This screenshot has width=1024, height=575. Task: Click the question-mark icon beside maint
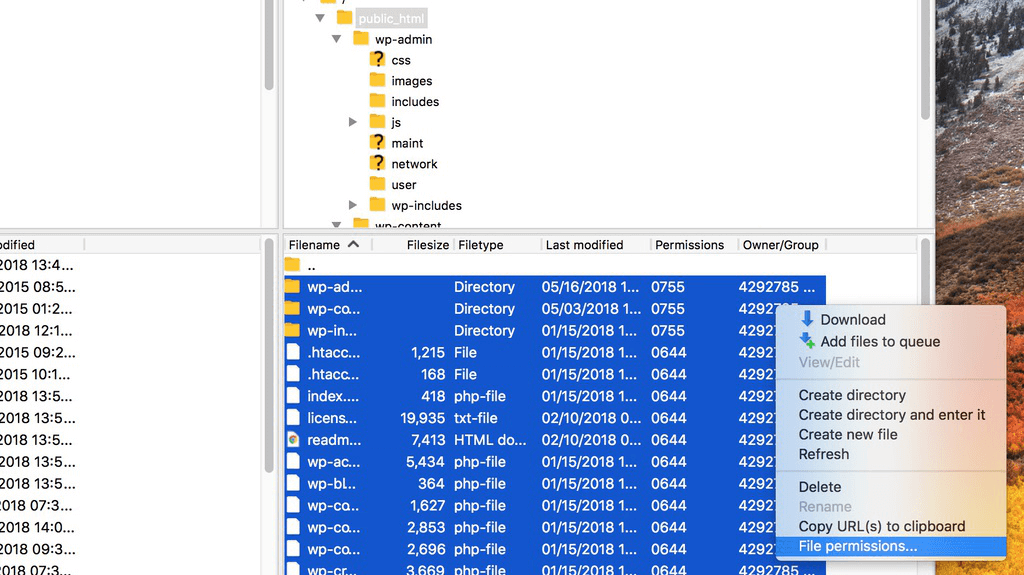click(377, 142)
